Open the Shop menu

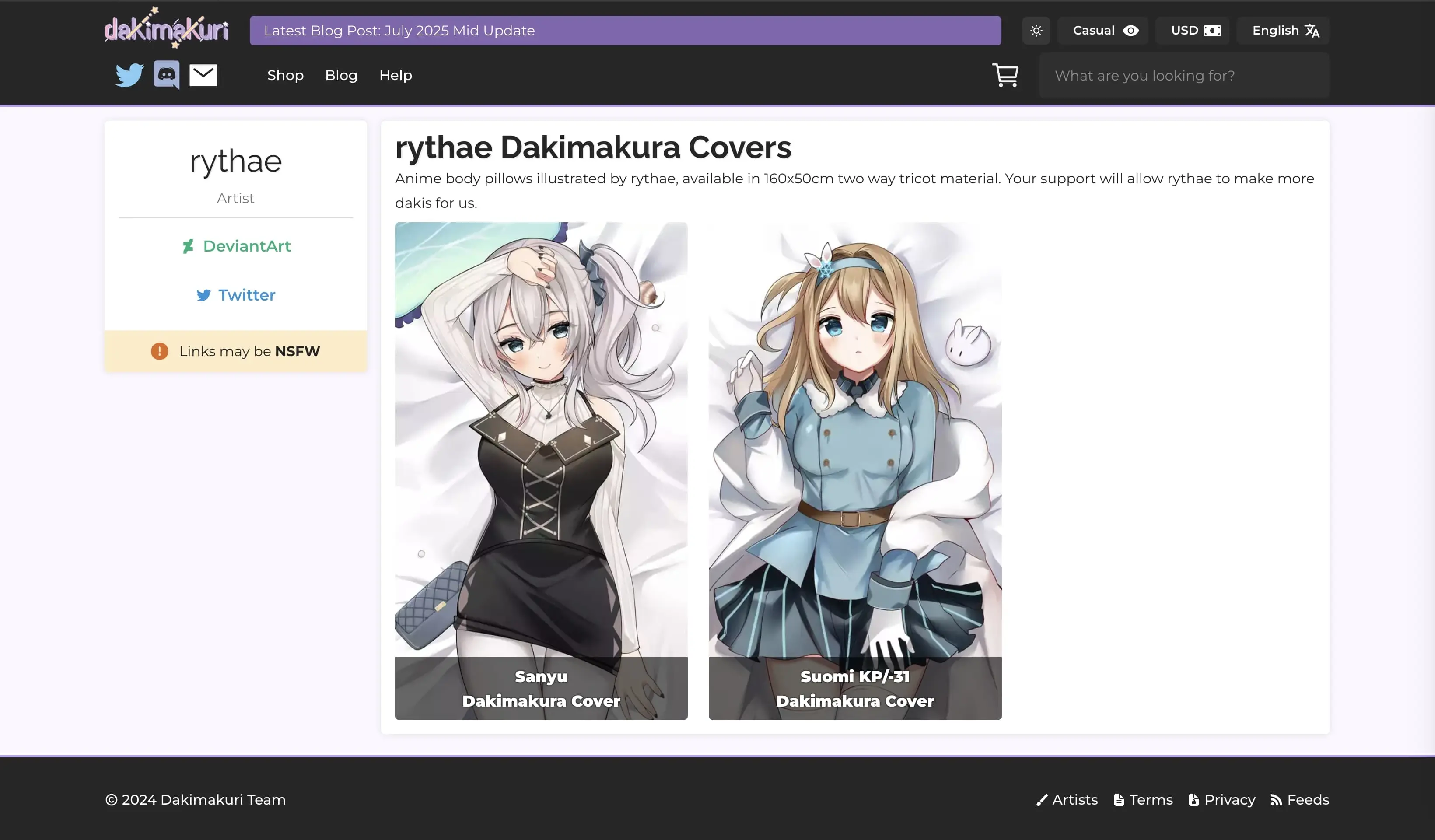coord(285,75)
